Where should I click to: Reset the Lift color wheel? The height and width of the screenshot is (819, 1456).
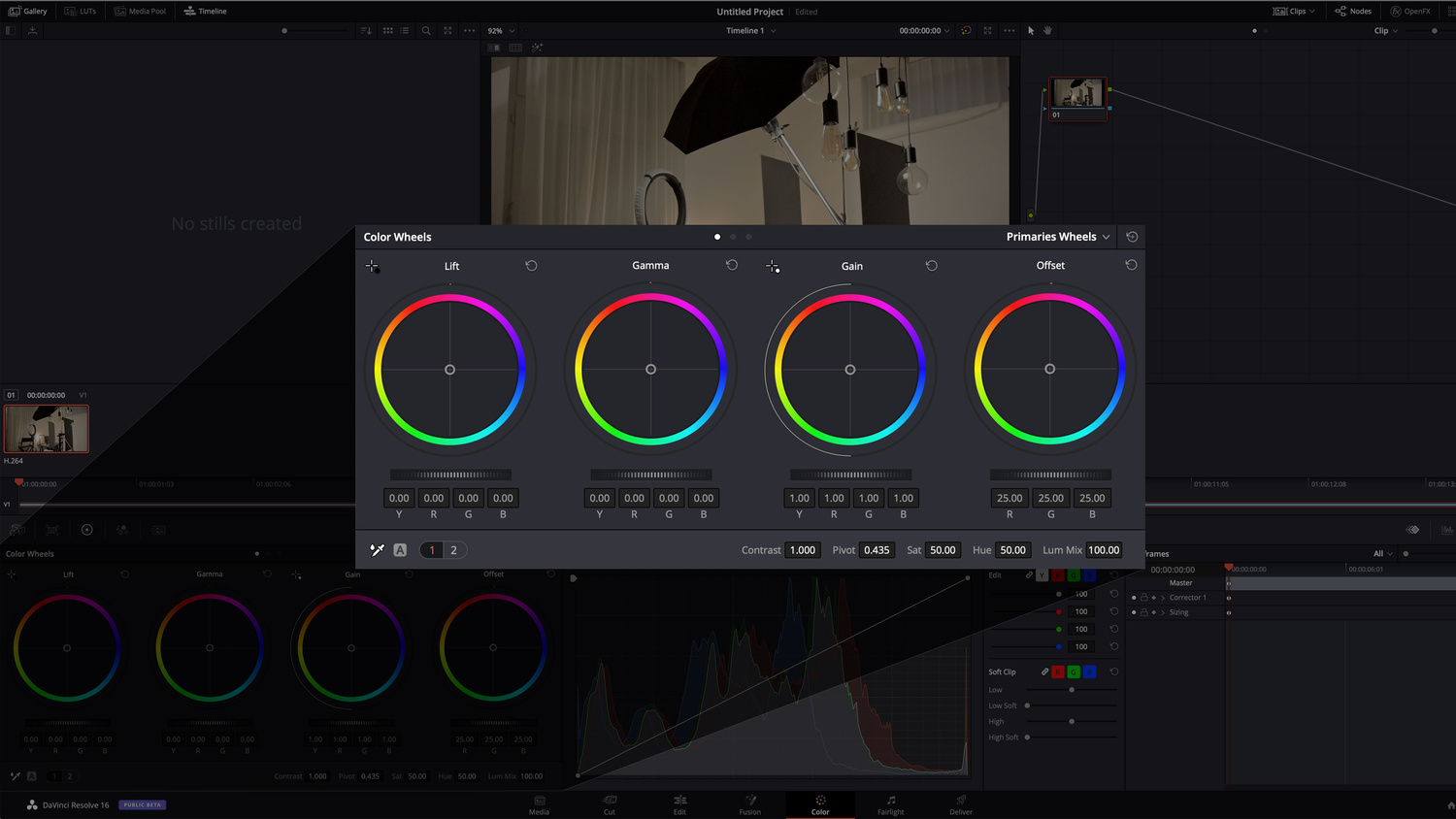pos(531,264)
